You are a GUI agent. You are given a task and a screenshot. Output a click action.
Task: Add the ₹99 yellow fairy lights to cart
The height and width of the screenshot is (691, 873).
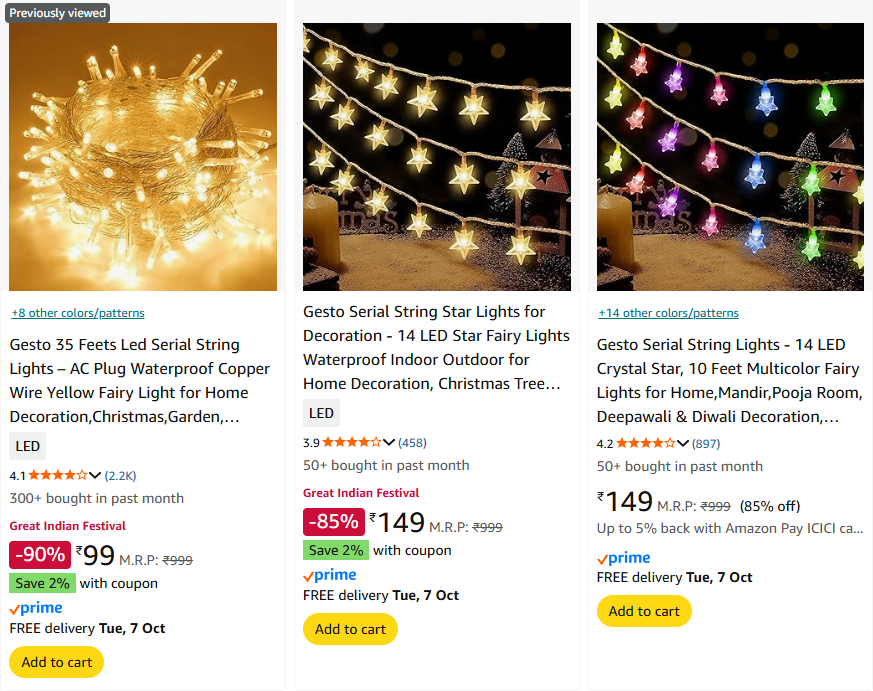57,662
